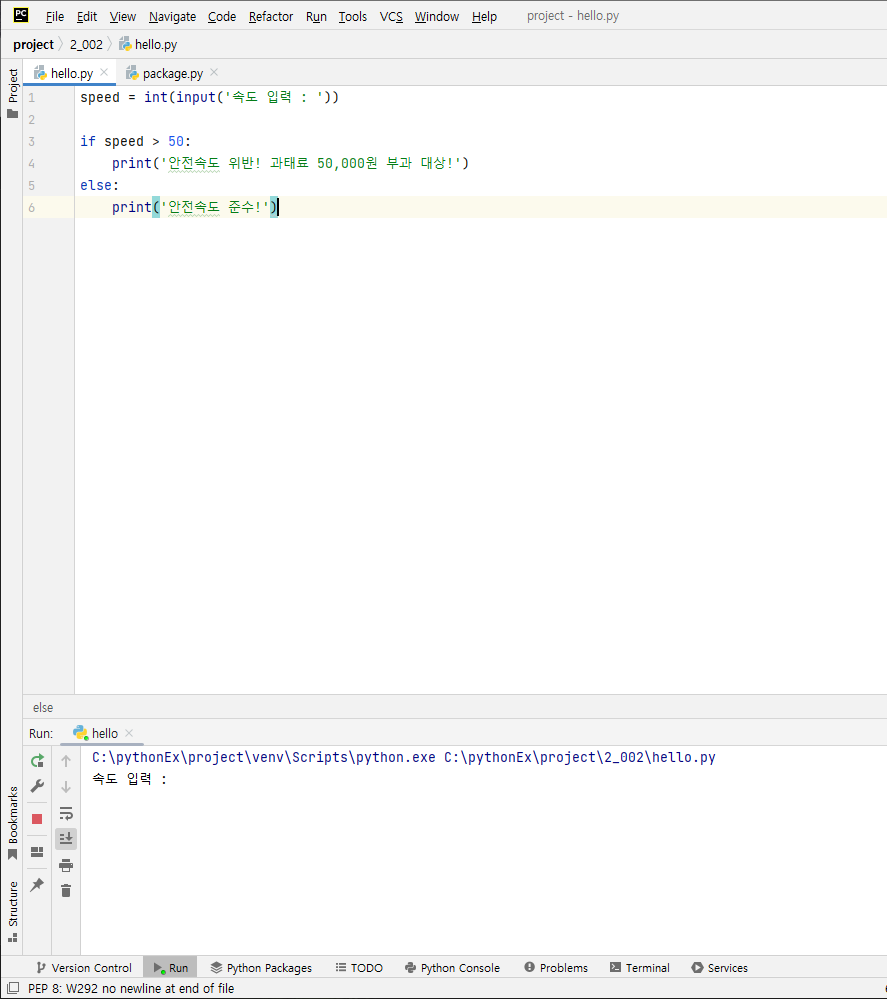Click the print call on line 4
This screenshot has height=999, width=887.
(x=132, y=163)
